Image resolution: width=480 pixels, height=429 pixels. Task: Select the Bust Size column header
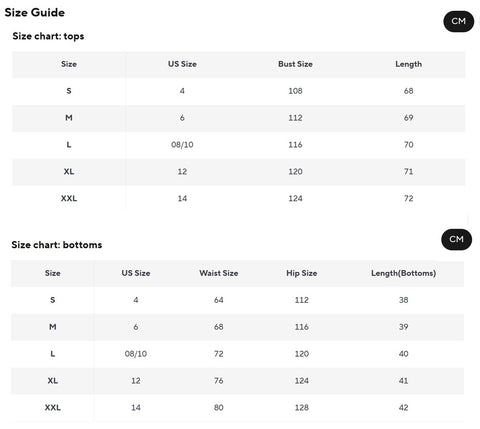pos(295,64)
